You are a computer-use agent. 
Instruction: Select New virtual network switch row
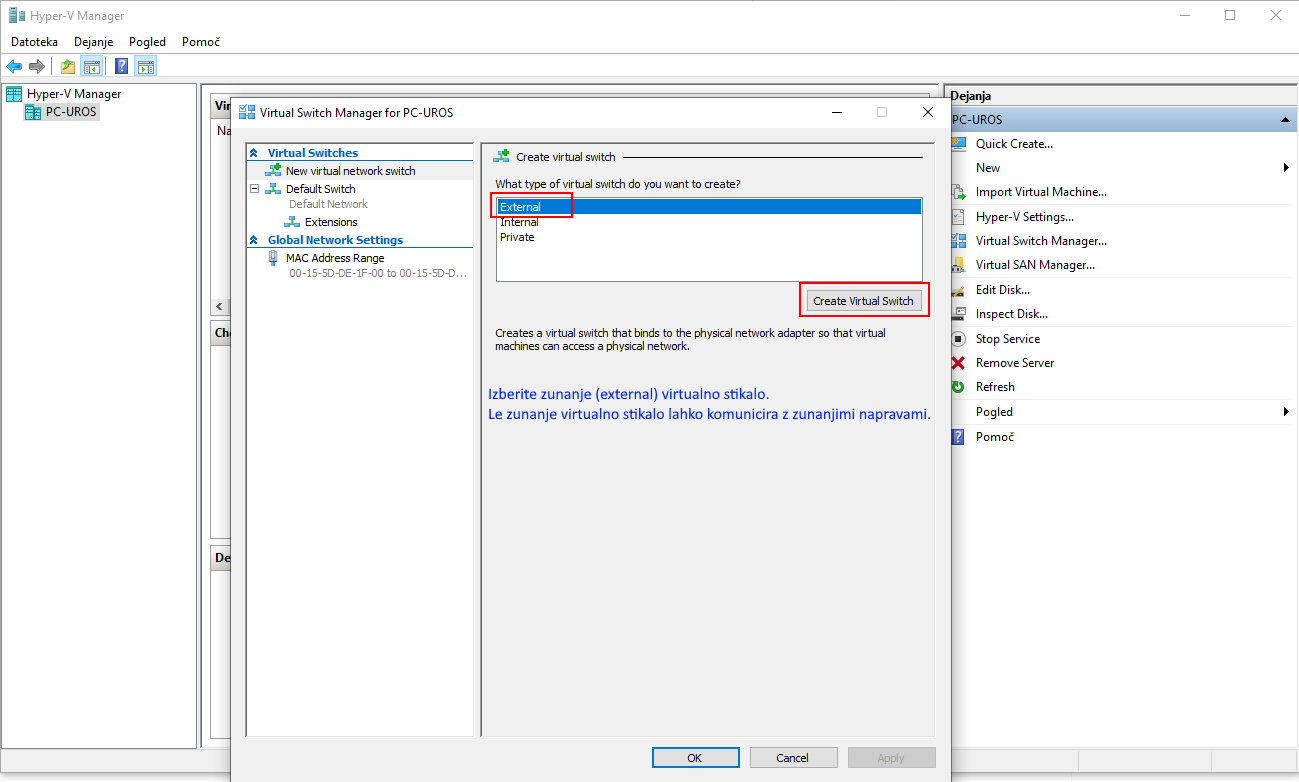point(360,171)
